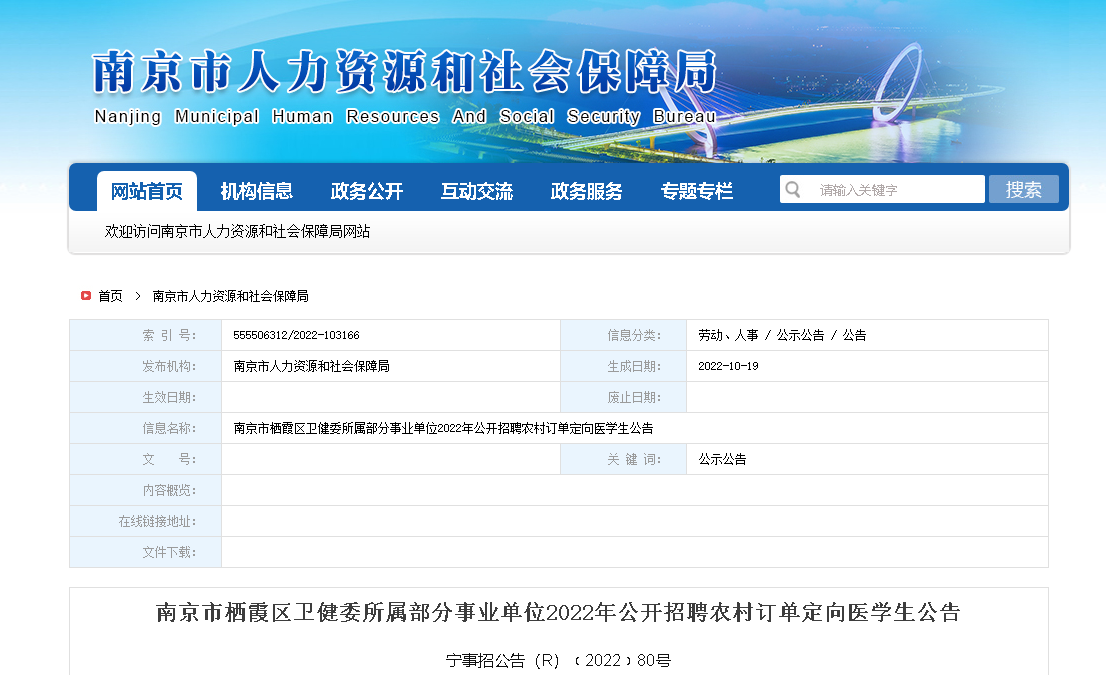The height and width of the screenshot is (675, 1106).
Task: Follow the 首页 breadcrumb link
Action: pos(110,296)
